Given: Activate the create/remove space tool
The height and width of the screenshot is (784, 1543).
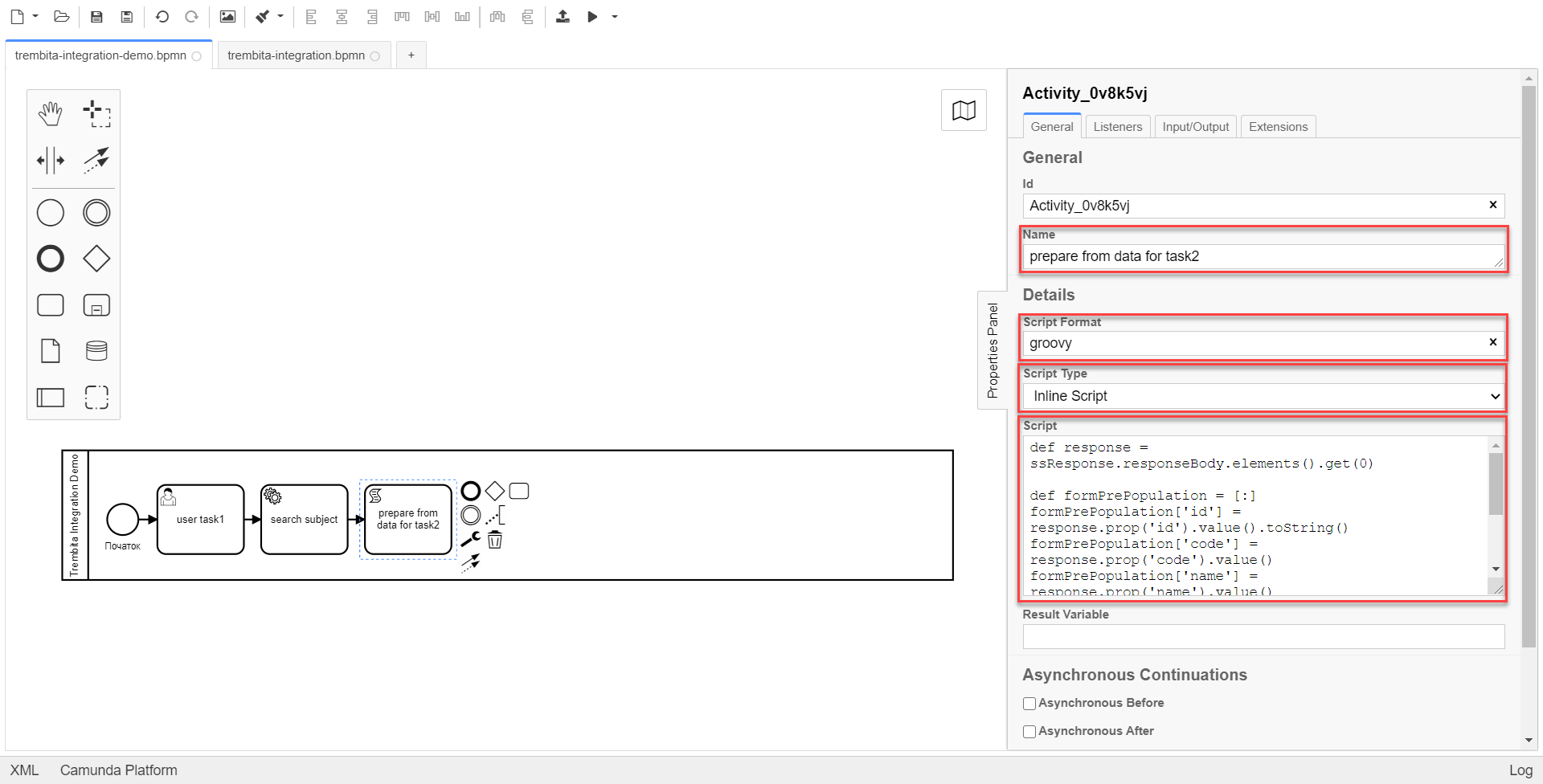Looking at the screenshot, I should [50, 160].
